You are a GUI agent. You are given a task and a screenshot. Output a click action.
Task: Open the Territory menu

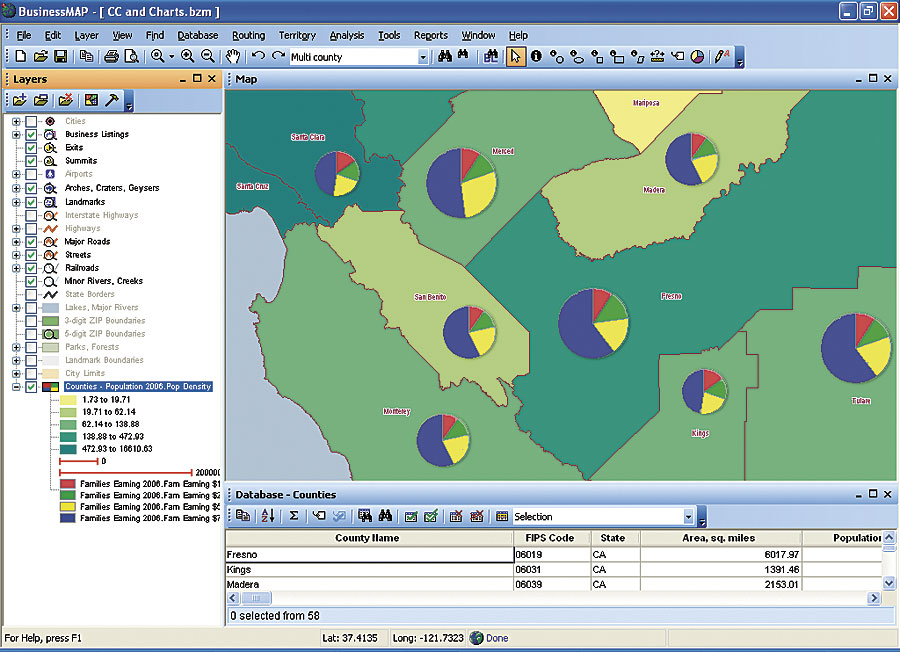297,35
